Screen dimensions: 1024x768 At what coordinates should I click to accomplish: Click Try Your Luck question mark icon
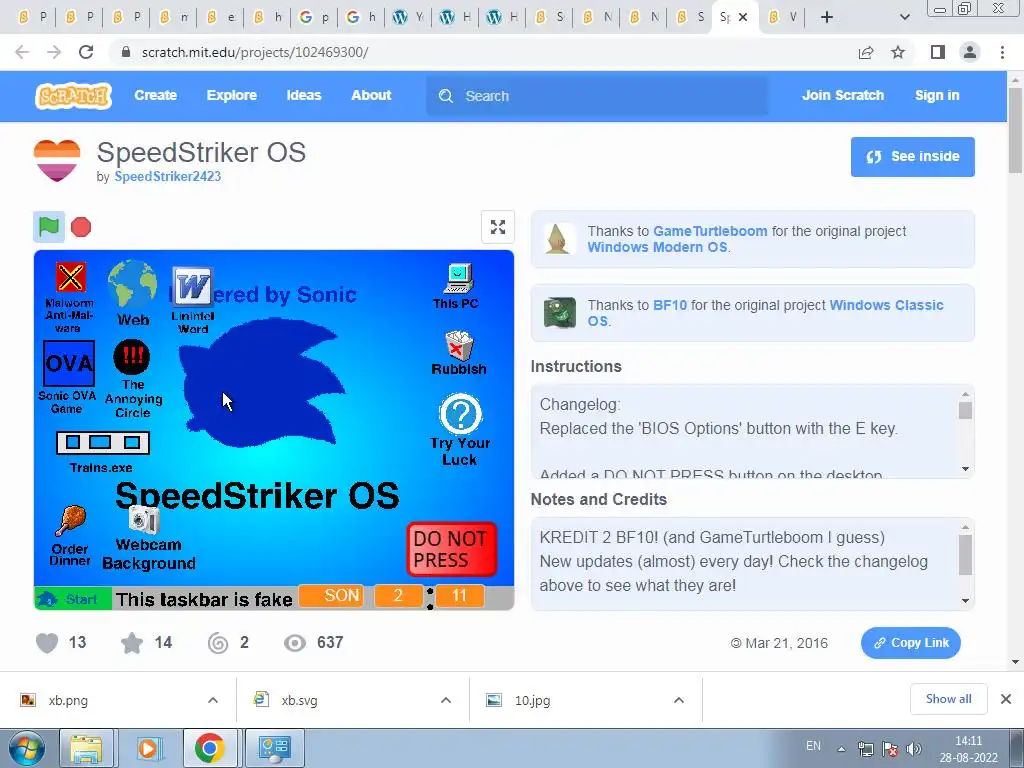tap(460, 430)
